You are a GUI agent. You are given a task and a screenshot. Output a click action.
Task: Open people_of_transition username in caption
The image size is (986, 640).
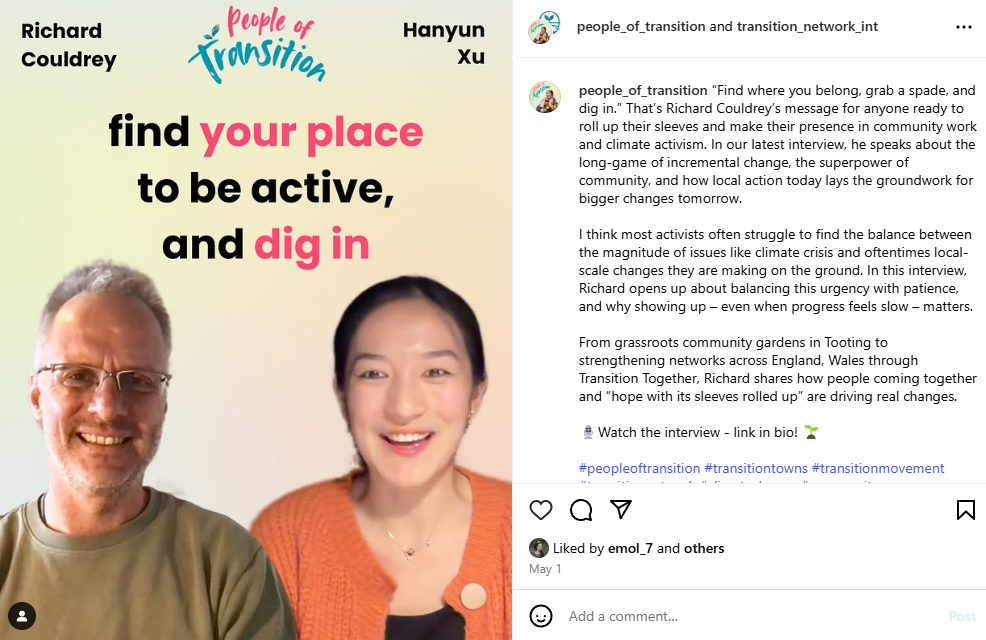pos(643,91)
